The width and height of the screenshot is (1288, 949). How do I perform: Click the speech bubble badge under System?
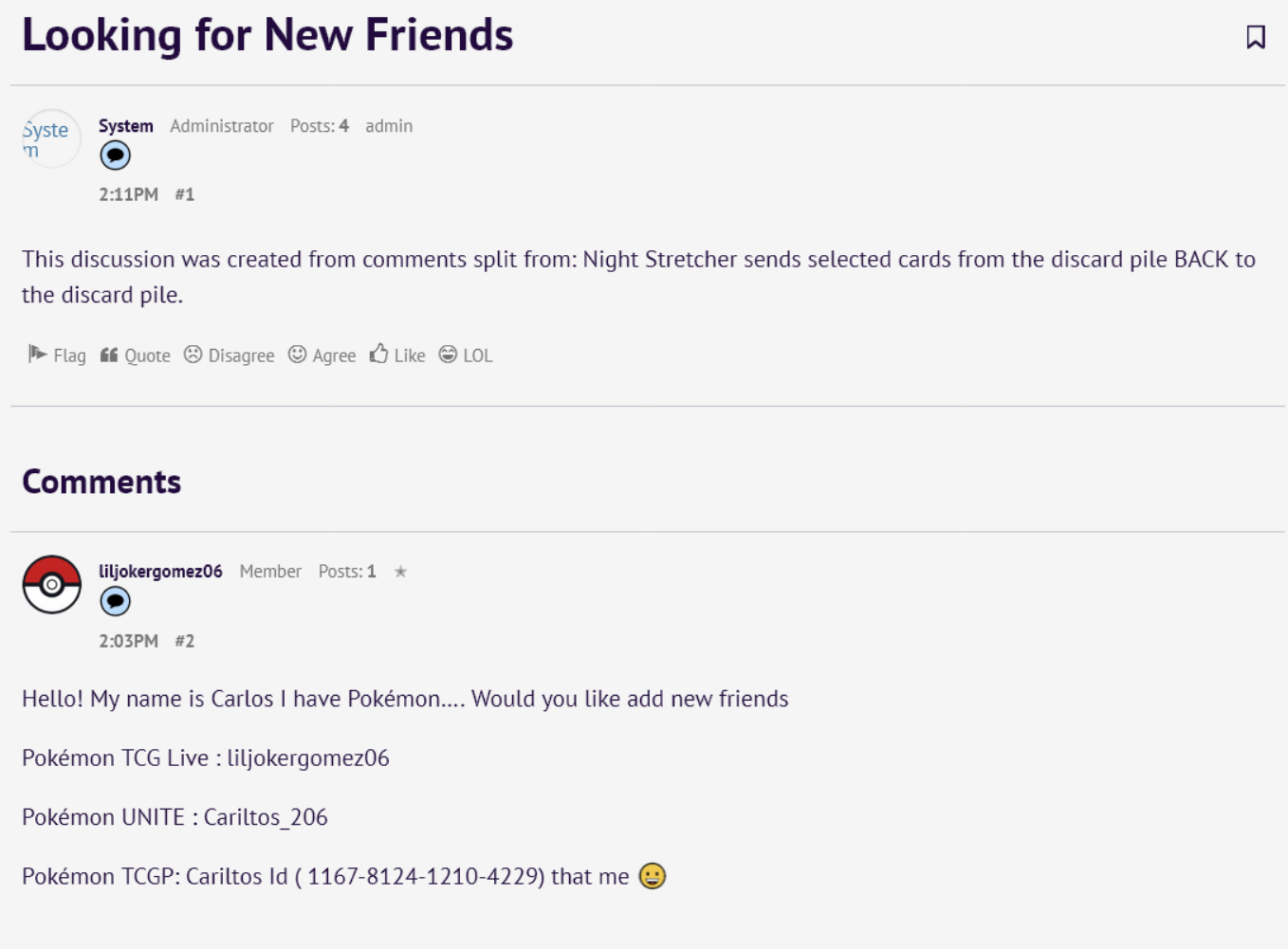click(x=115, y=155)
